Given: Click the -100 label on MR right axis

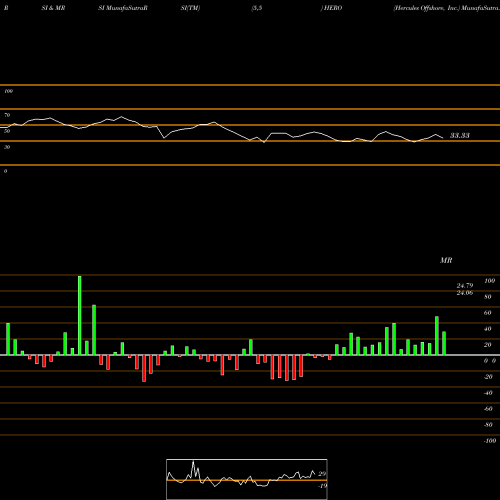Looking at the screenshot, I should [x=490, y=441].
